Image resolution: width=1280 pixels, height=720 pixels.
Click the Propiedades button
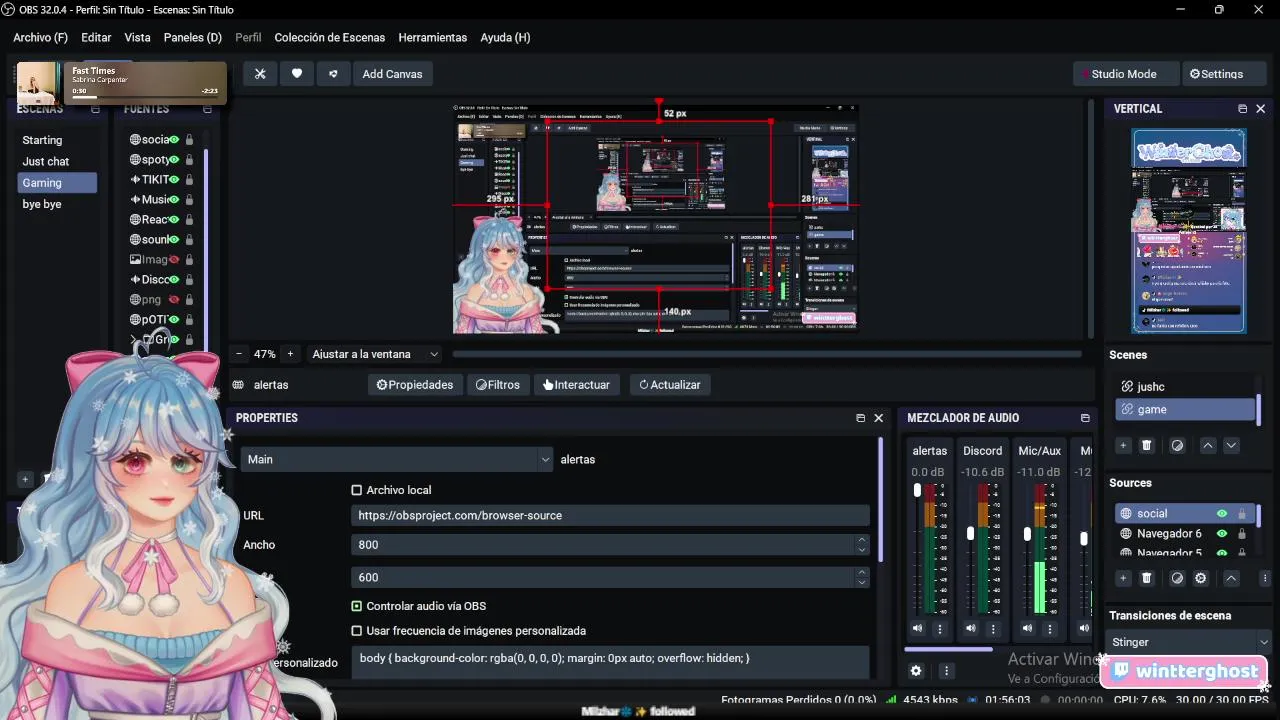(414, 385)
